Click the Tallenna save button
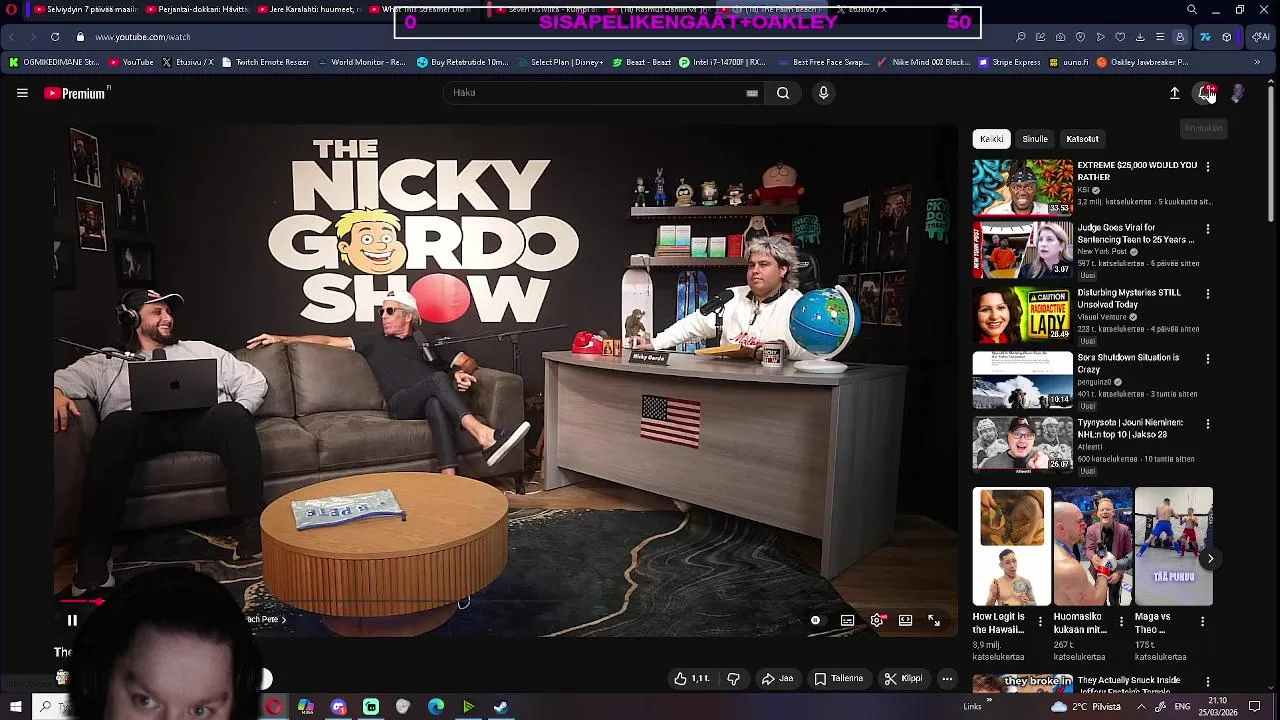 (x=838, y=678)
